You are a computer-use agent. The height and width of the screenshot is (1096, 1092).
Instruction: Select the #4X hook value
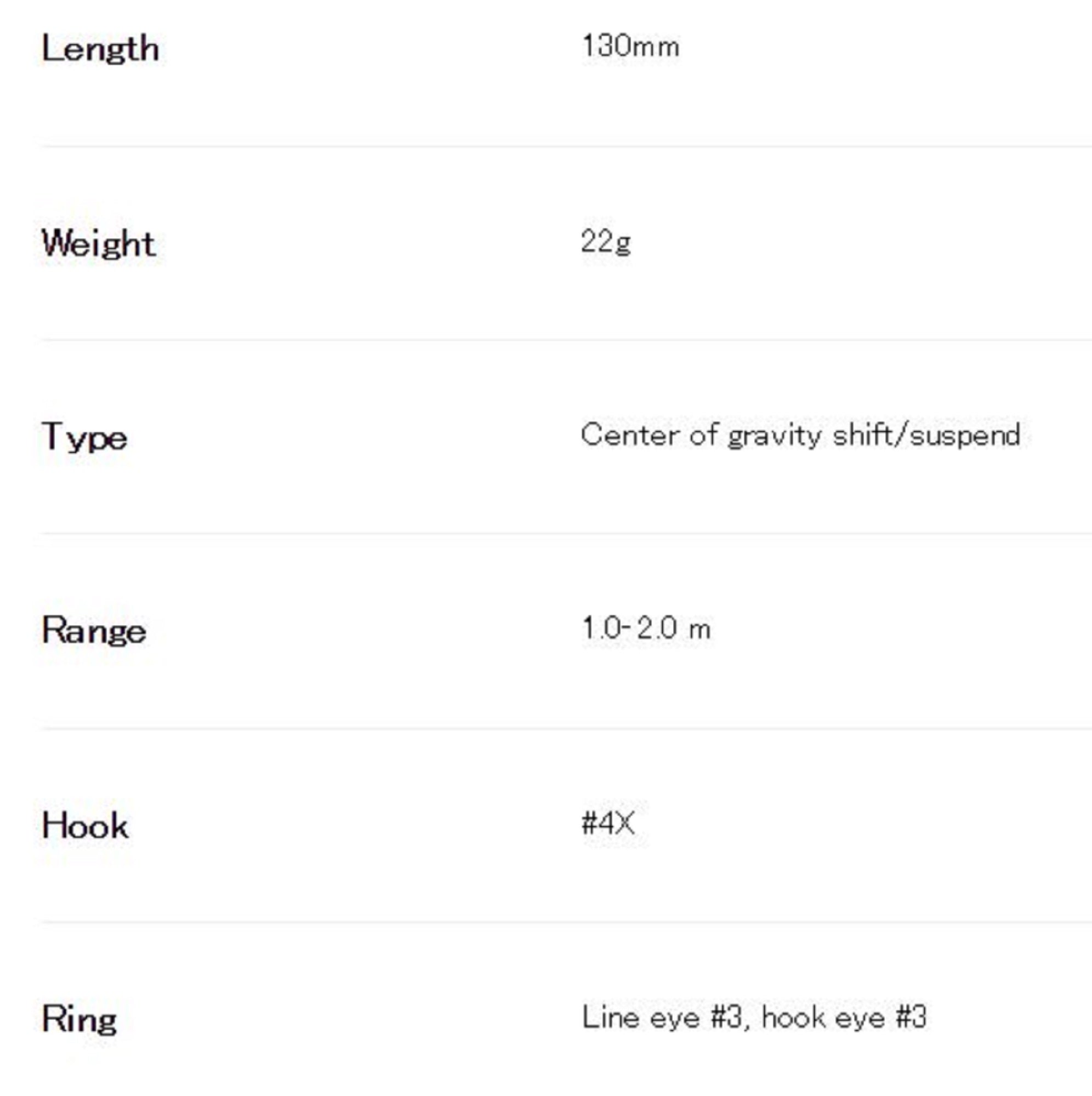(x=608, y=823)
